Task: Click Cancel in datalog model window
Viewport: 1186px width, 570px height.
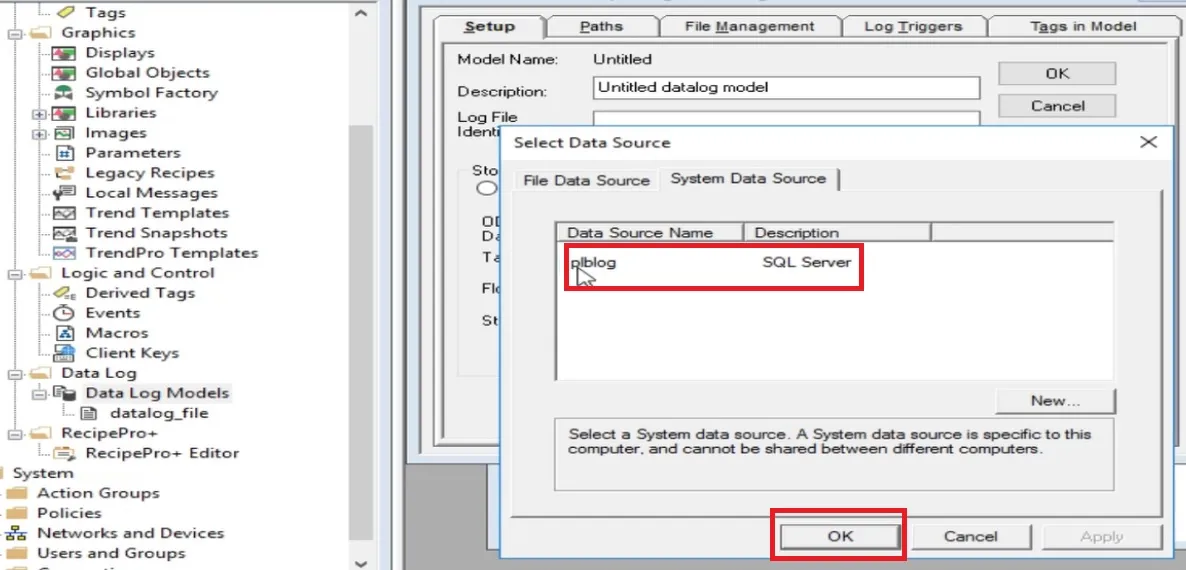Action: pyautogui.click(x=1057, y=106)
